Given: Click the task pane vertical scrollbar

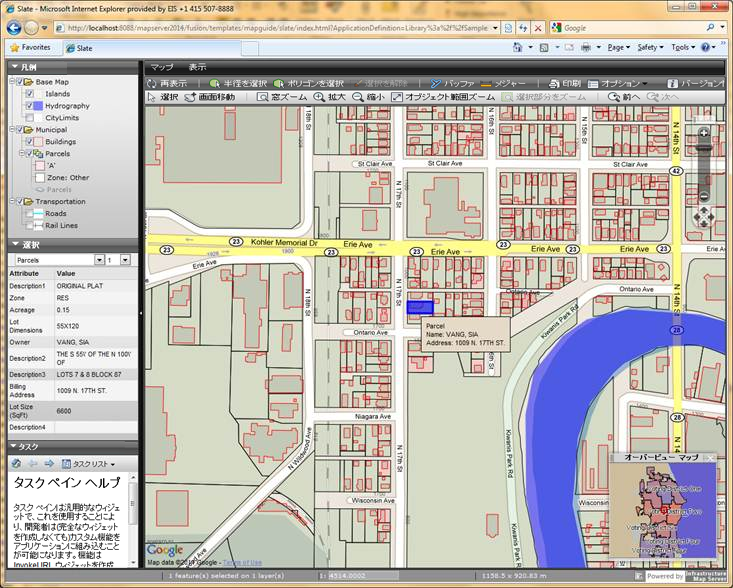Looking at the screenshot, I should point(133,520).
